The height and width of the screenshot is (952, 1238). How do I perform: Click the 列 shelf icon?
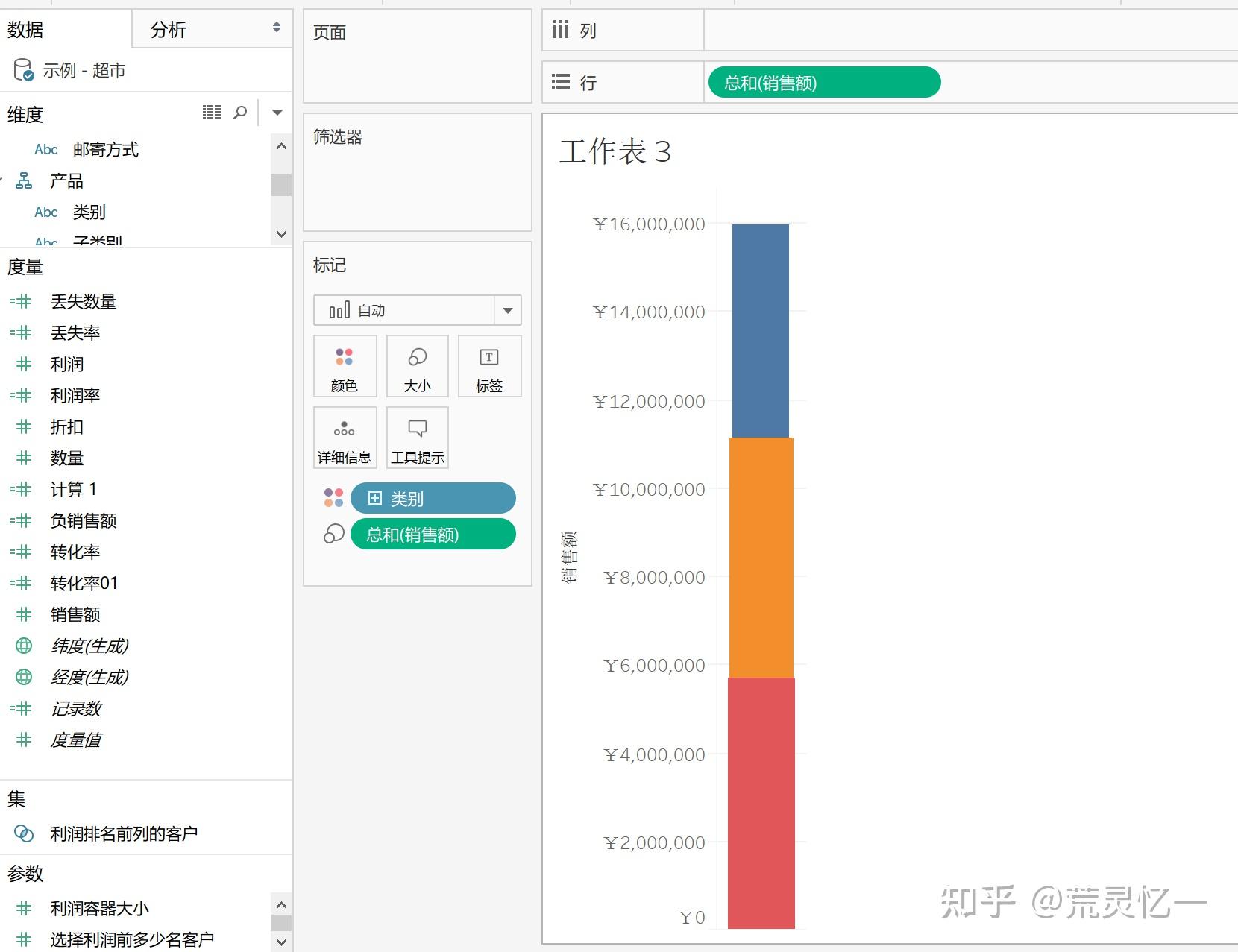click(561, 30)
